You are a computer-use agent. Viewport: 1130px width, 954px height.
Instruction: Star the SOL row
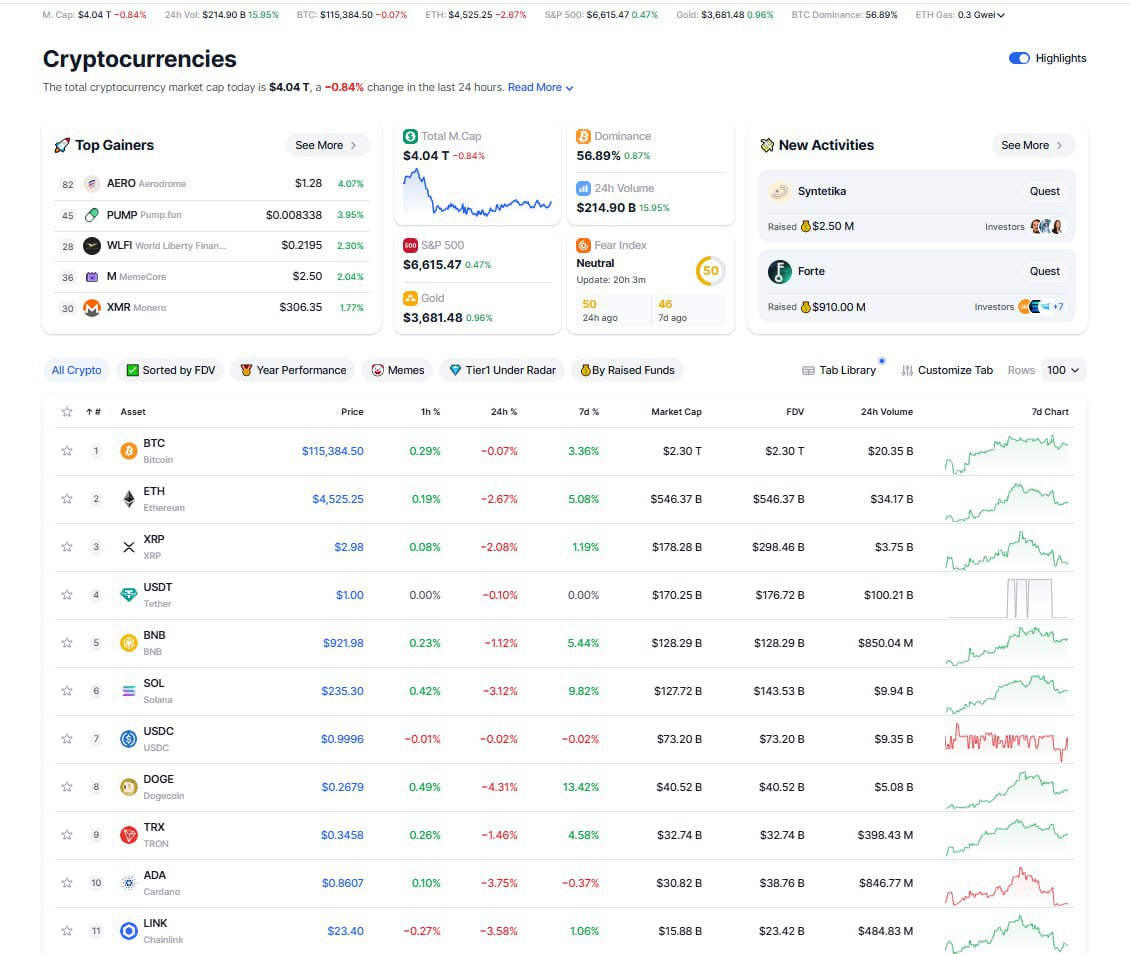pos(67,691)
